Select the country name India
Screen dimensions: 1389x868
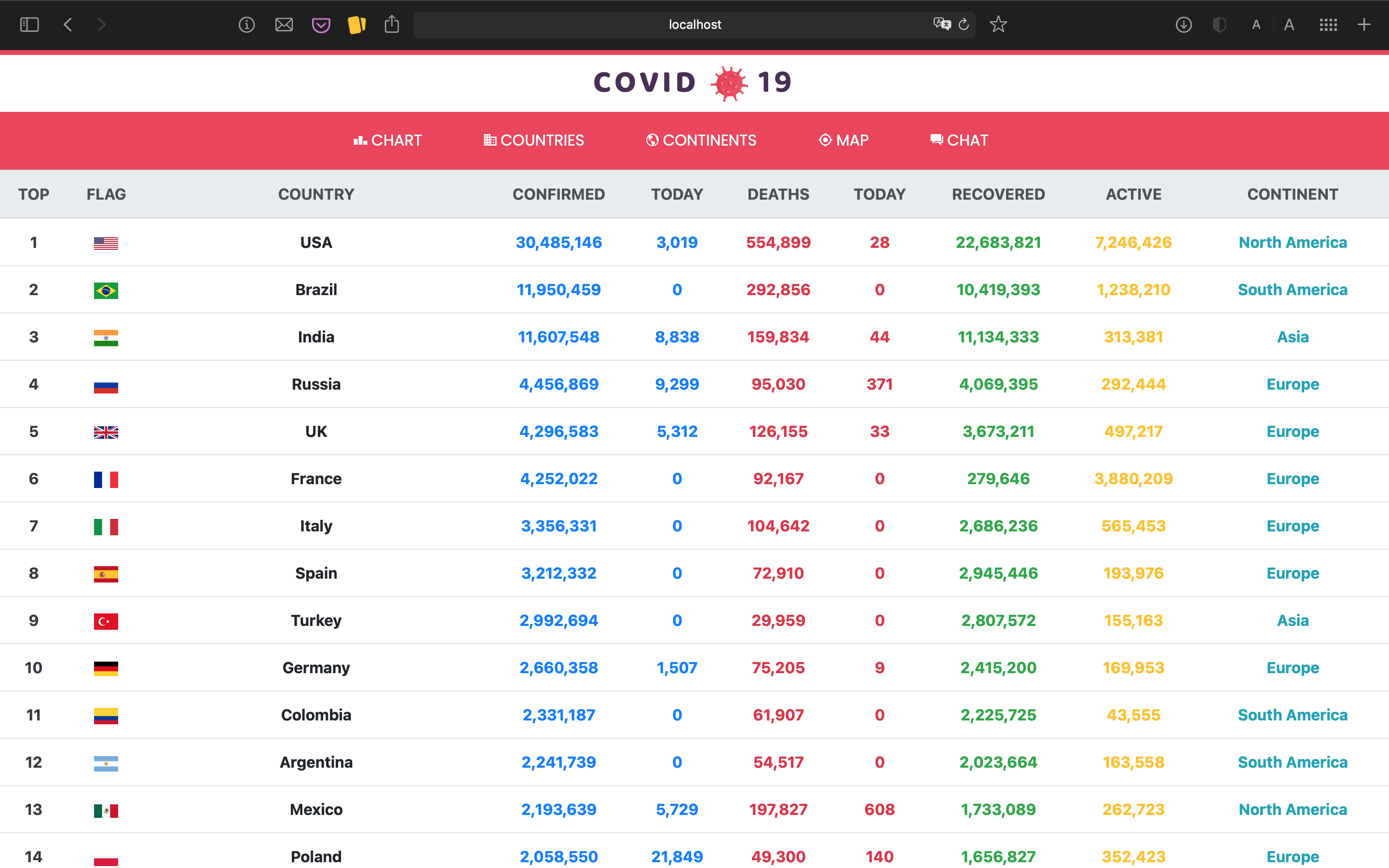point(316,337)
